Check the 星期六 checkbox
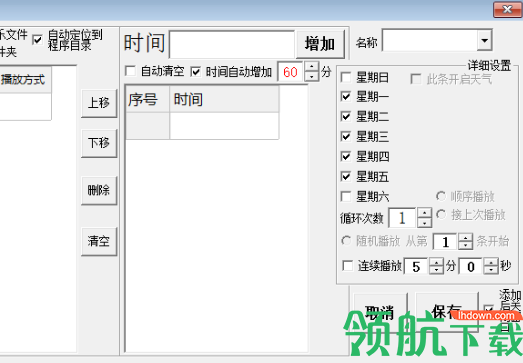 (346, 197)
